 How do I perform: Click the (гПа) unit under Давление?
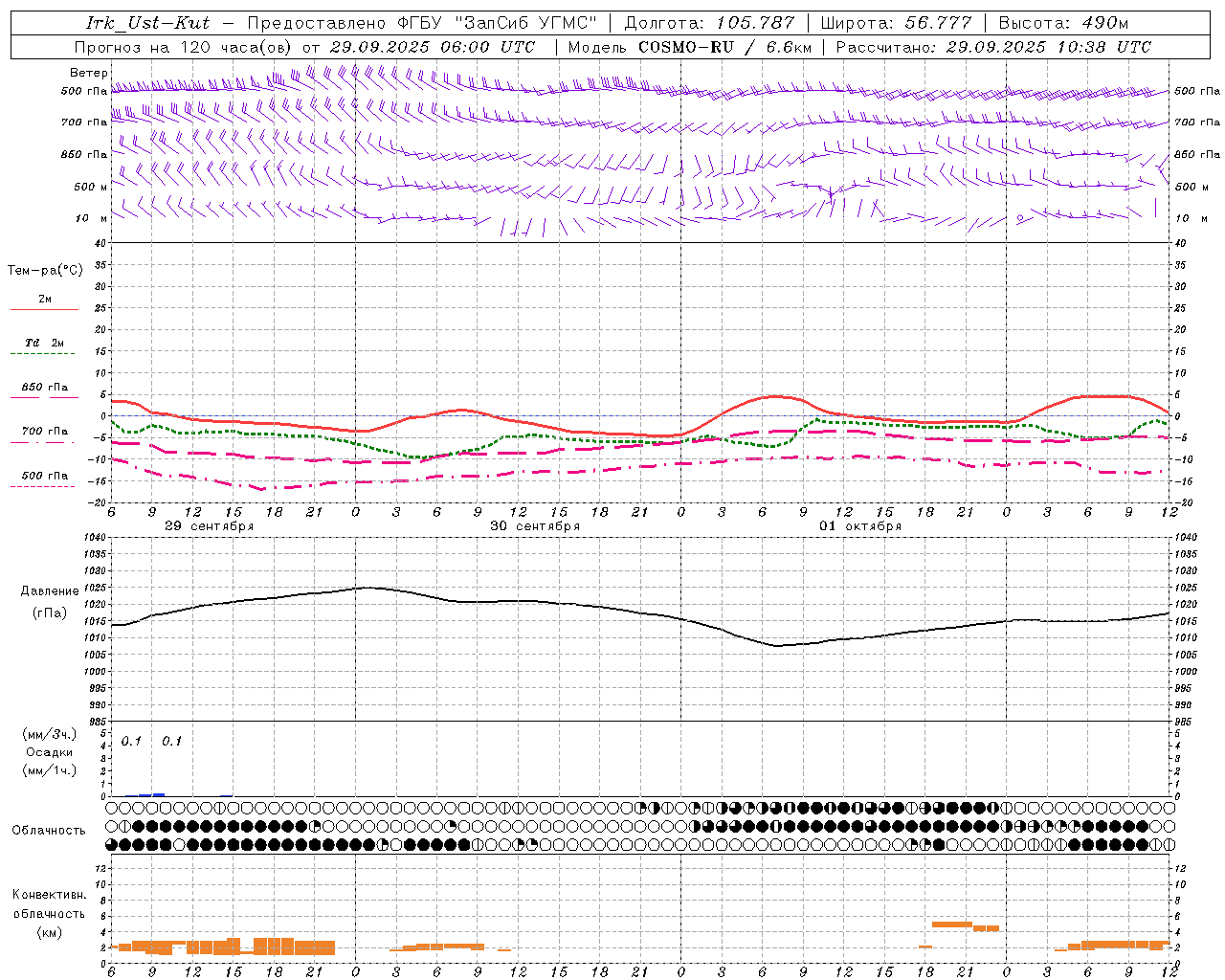pyautogui.click(x=50, y=613)
